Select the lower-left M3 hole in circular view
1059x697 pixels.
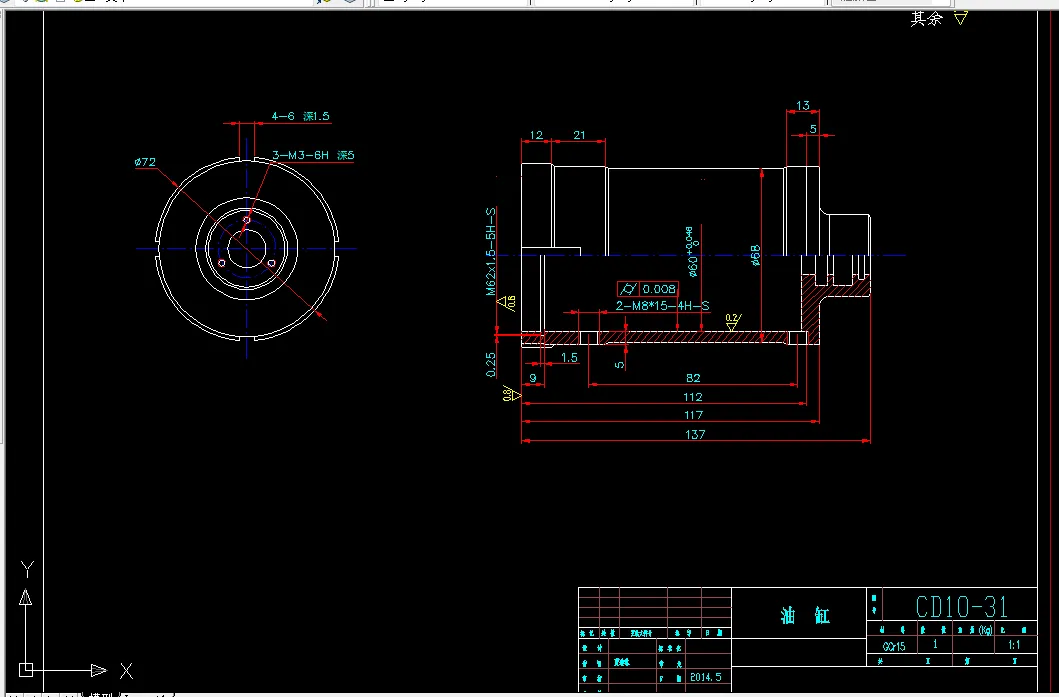pos(222,263)
